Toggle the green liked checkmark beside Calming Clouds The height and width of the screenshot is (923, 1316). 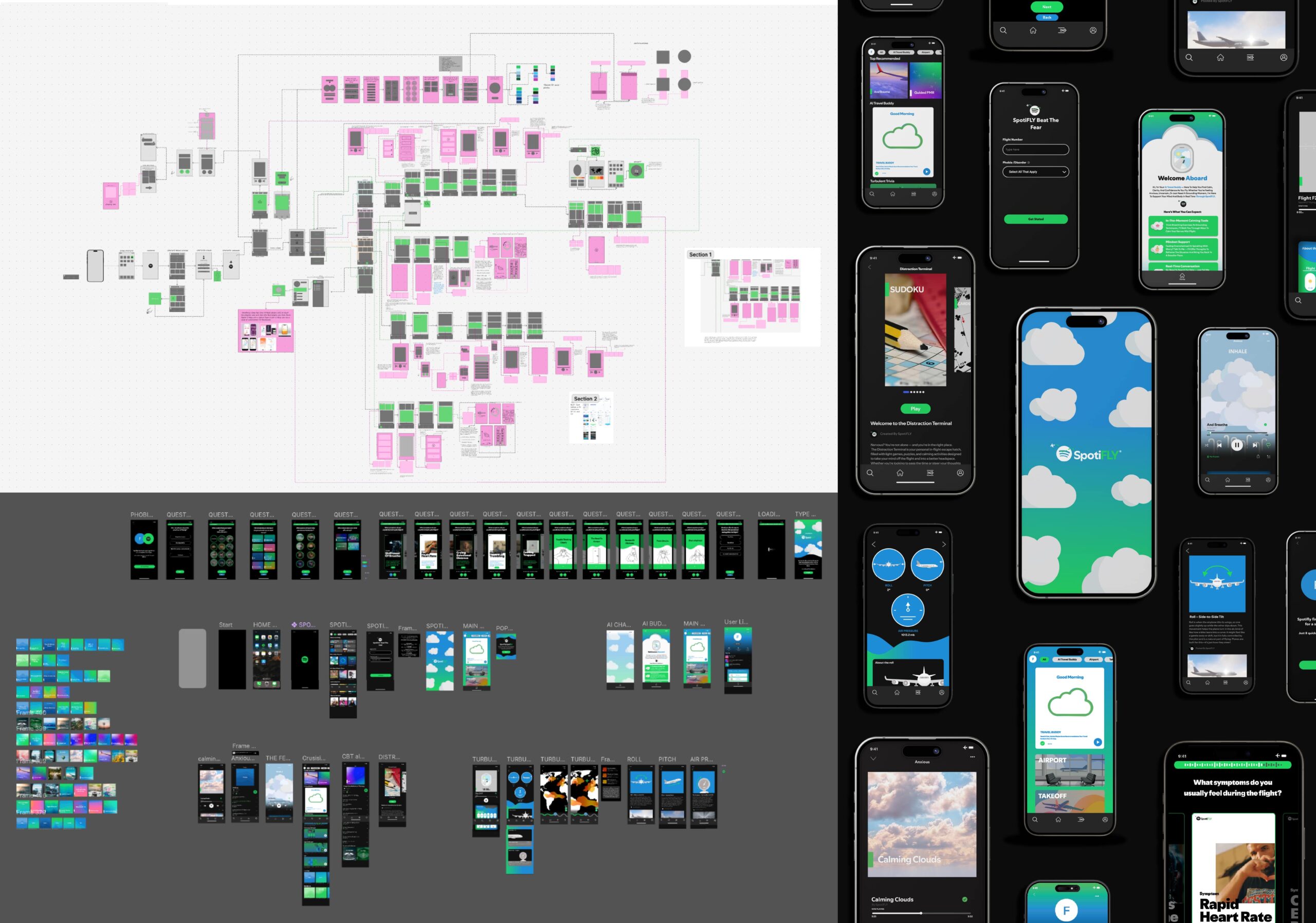pyautogui.click(x=965, y=899)
